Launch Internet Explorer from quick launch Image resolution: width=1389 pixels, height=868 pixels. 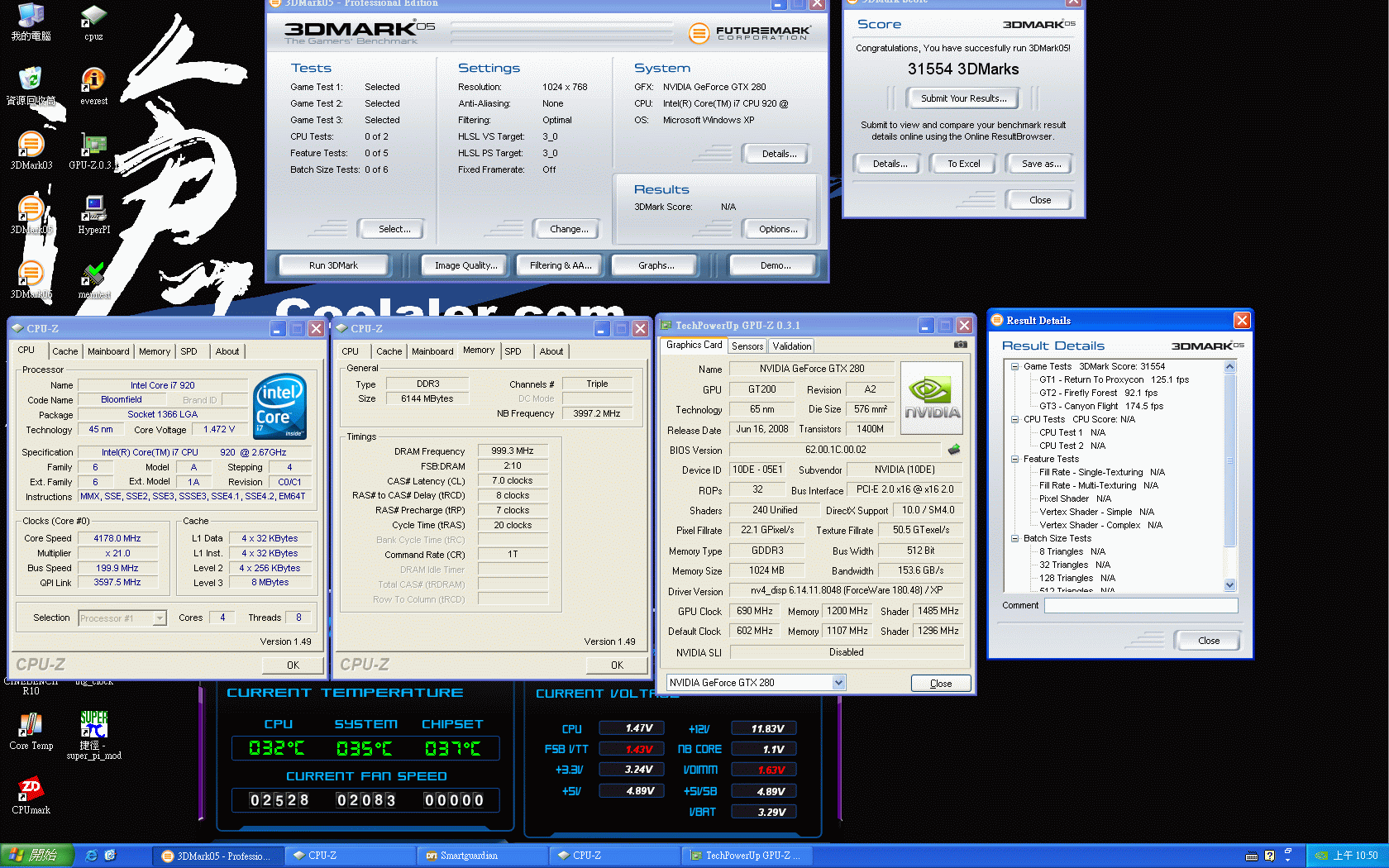point(92,856)
